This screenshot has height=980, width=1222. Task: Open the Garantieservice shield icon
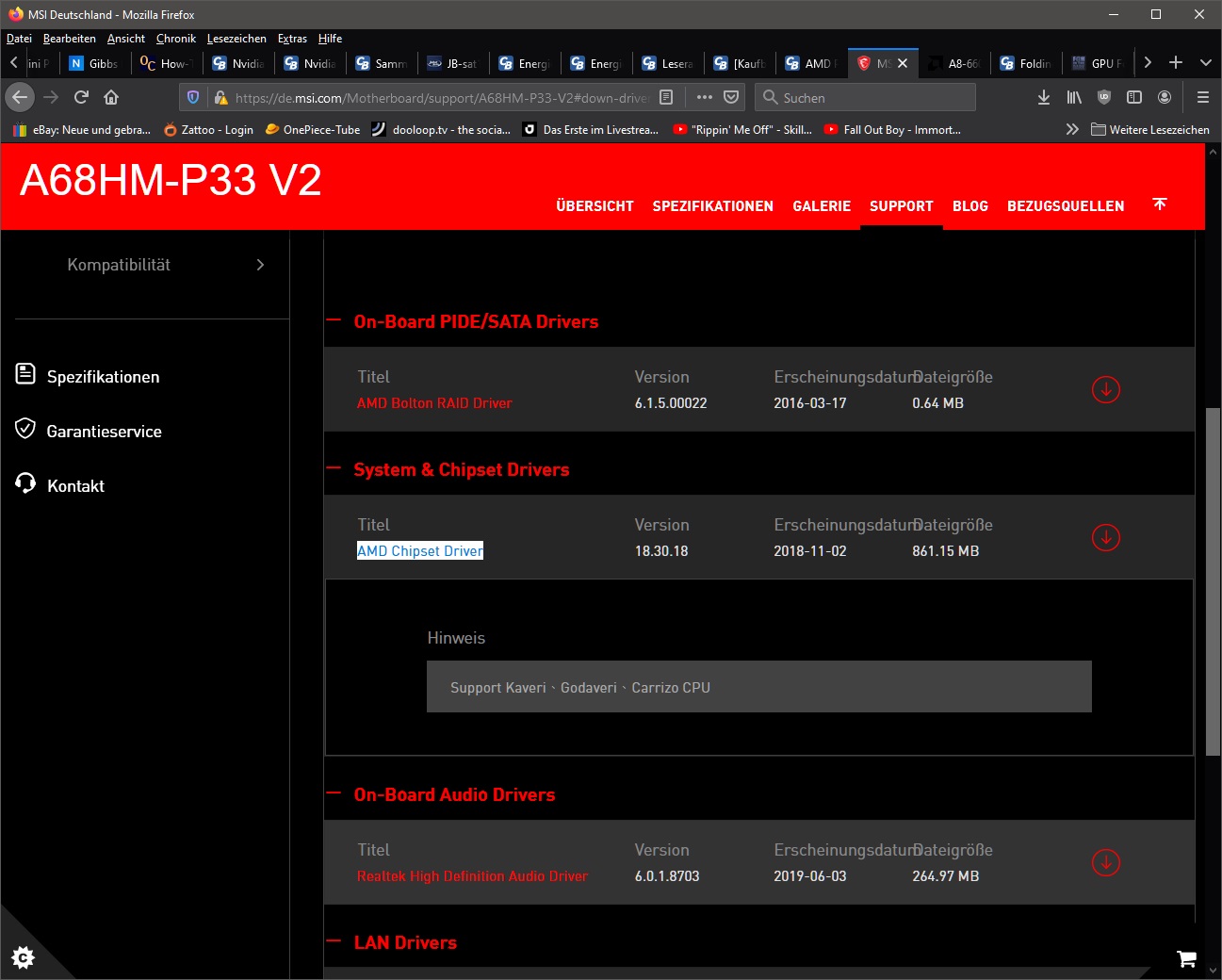25,429
